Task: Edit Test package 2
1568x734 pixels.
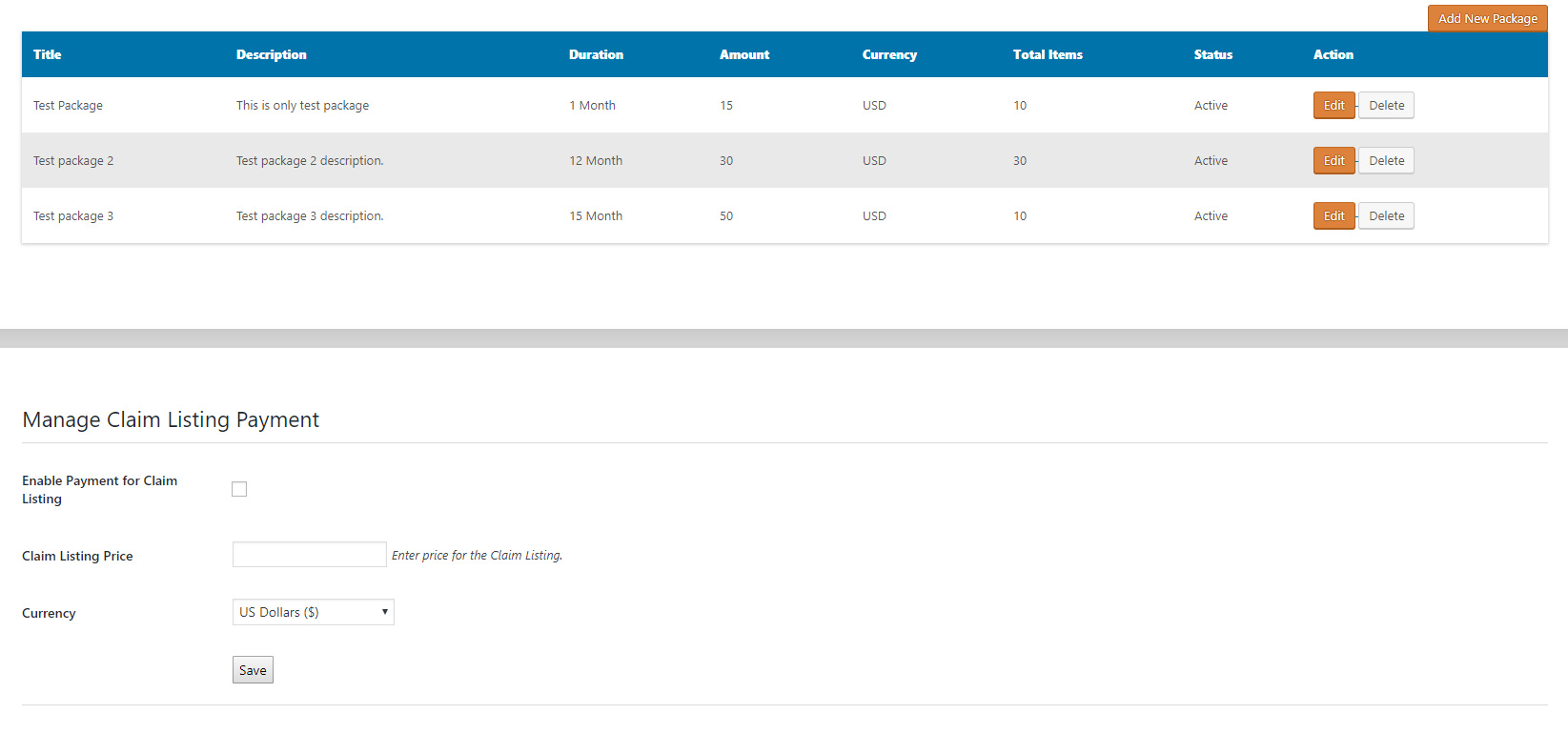Action: pyautogui.click(x=1334, y=161)
